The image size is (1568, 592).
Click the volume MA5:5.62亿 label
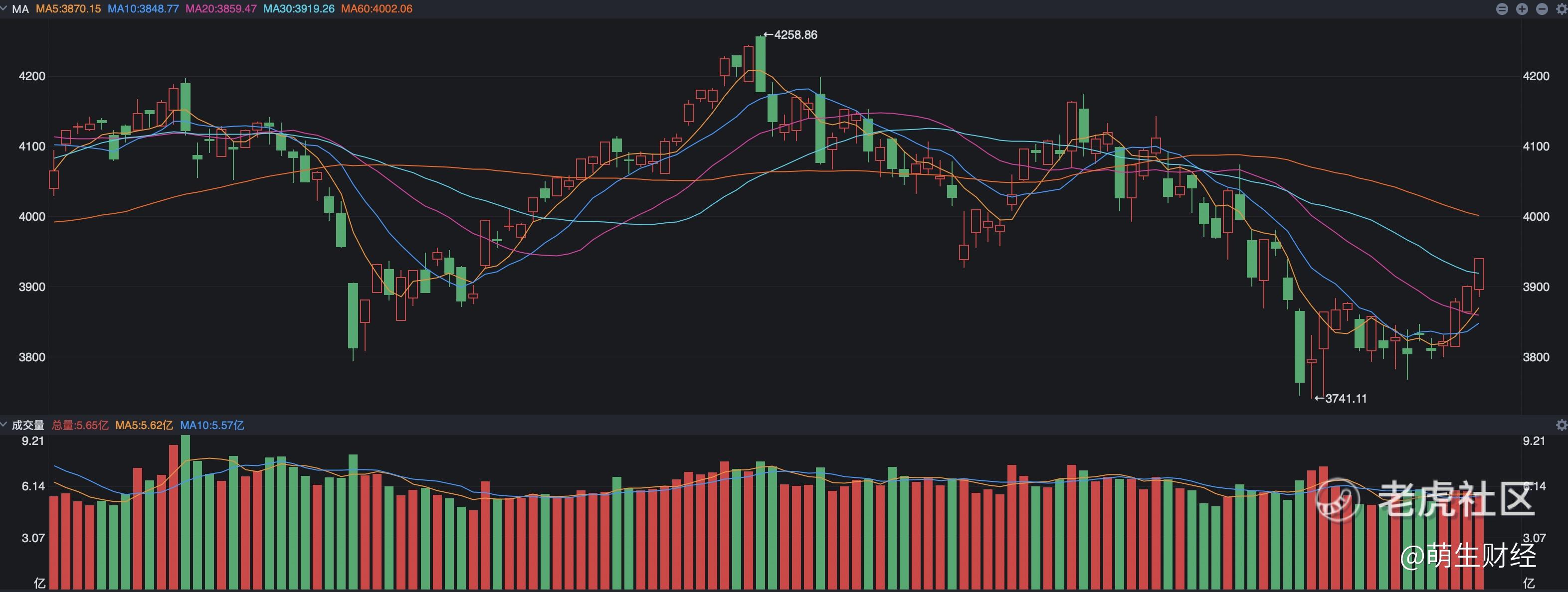(x=144, y=425)
